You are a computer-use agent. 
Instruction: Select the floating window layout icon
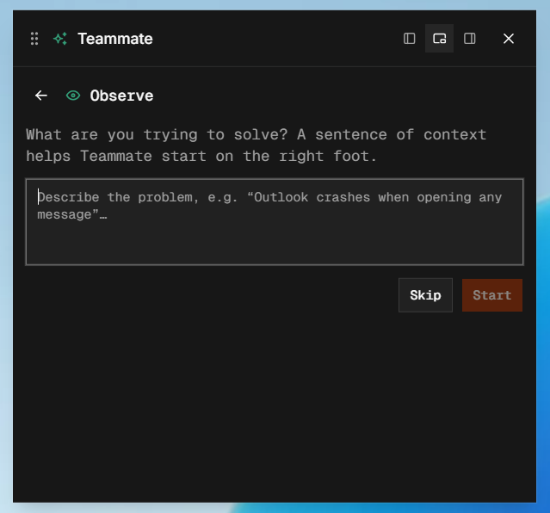(439, 39)
